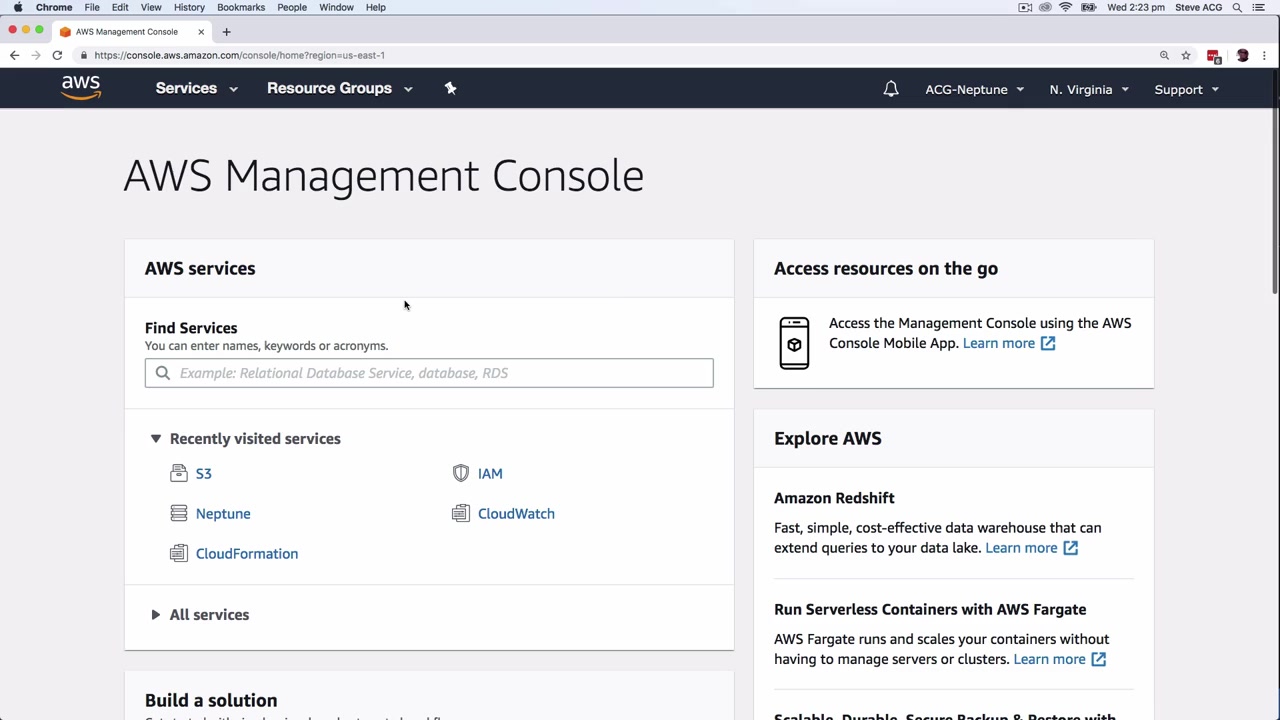Open the N. Virginia region dropdown
1280x720 pixels.
pyautogui.click(x=1088, y=89)
